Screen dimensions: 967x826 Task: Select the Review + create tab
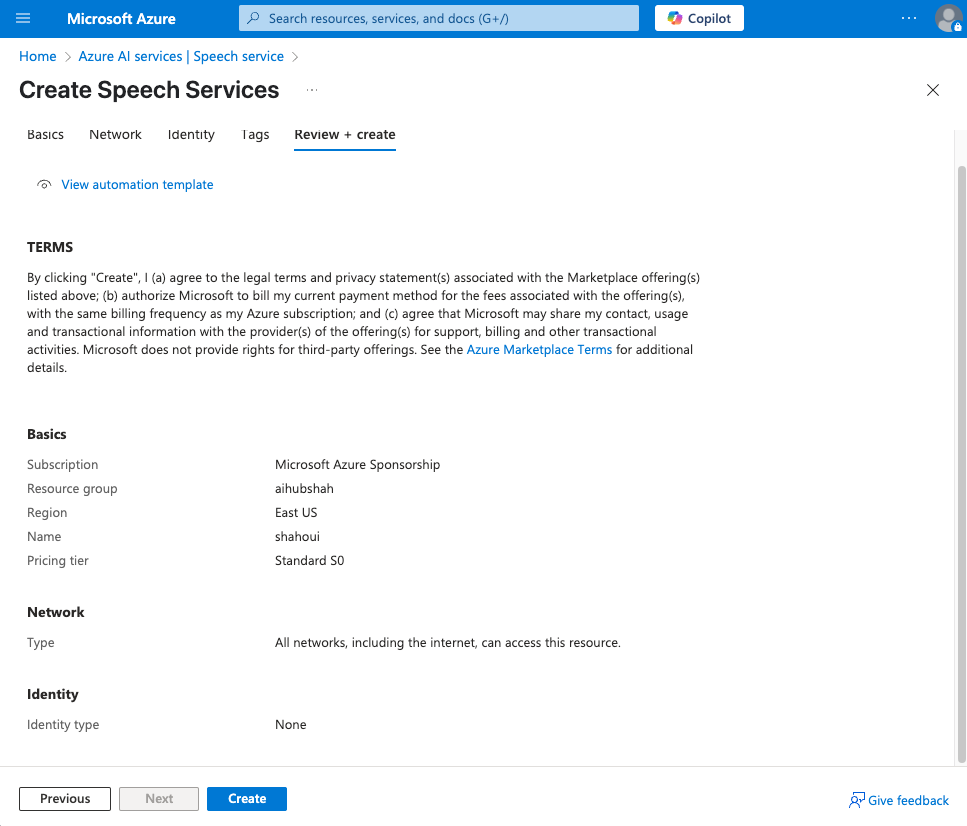point(345,135)
